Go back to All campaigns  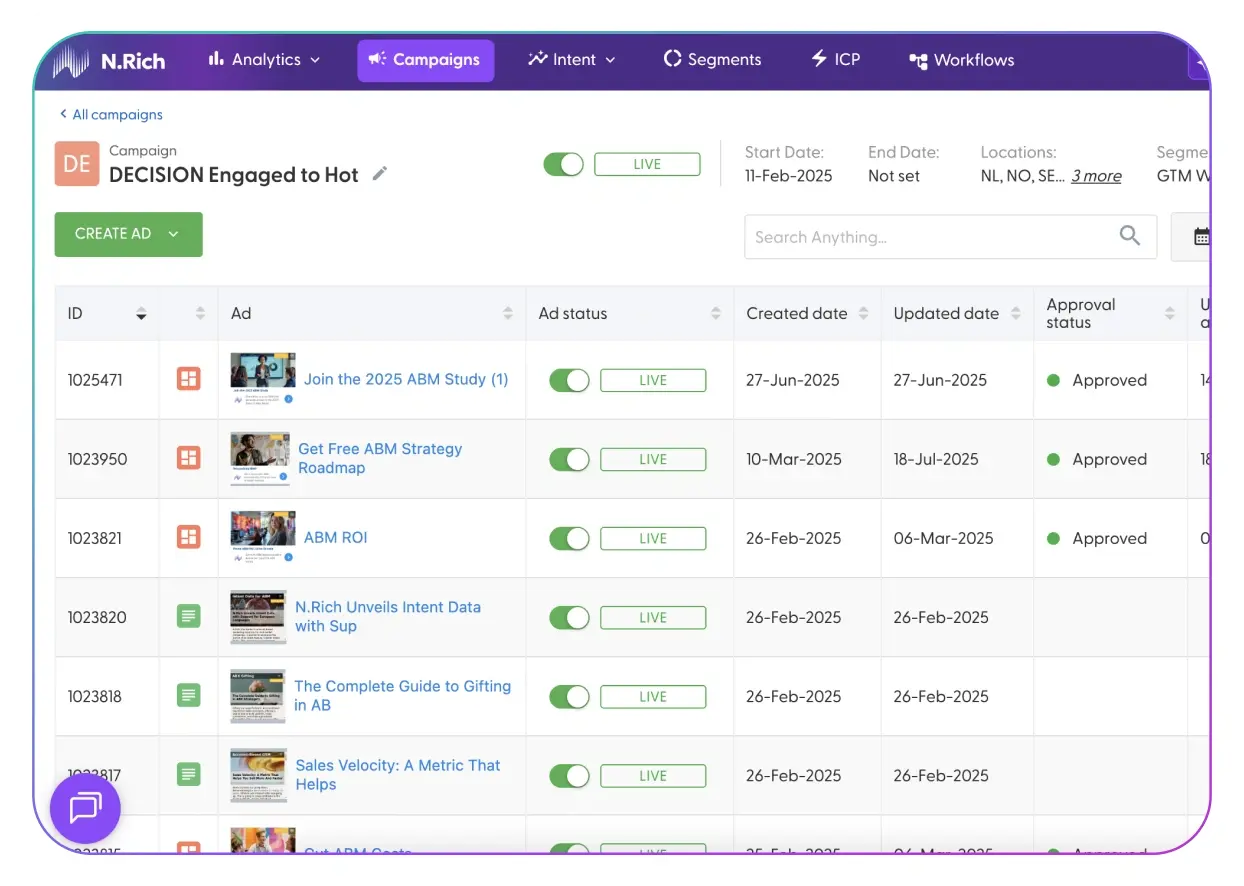coord(111,114)
